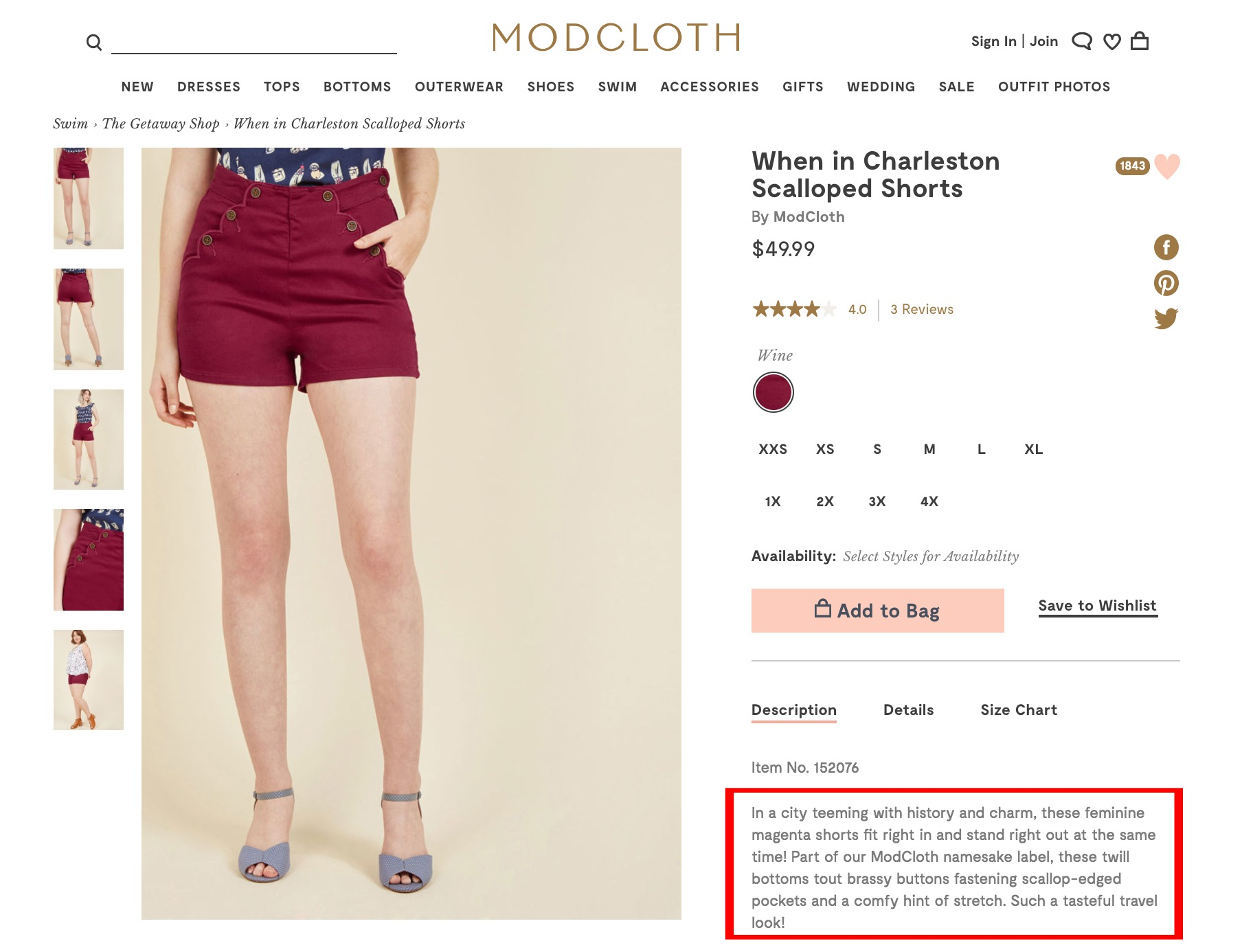This screenshot has height=952, width=1242.
Task: Choose size 2X
Action: pos(825,501)
